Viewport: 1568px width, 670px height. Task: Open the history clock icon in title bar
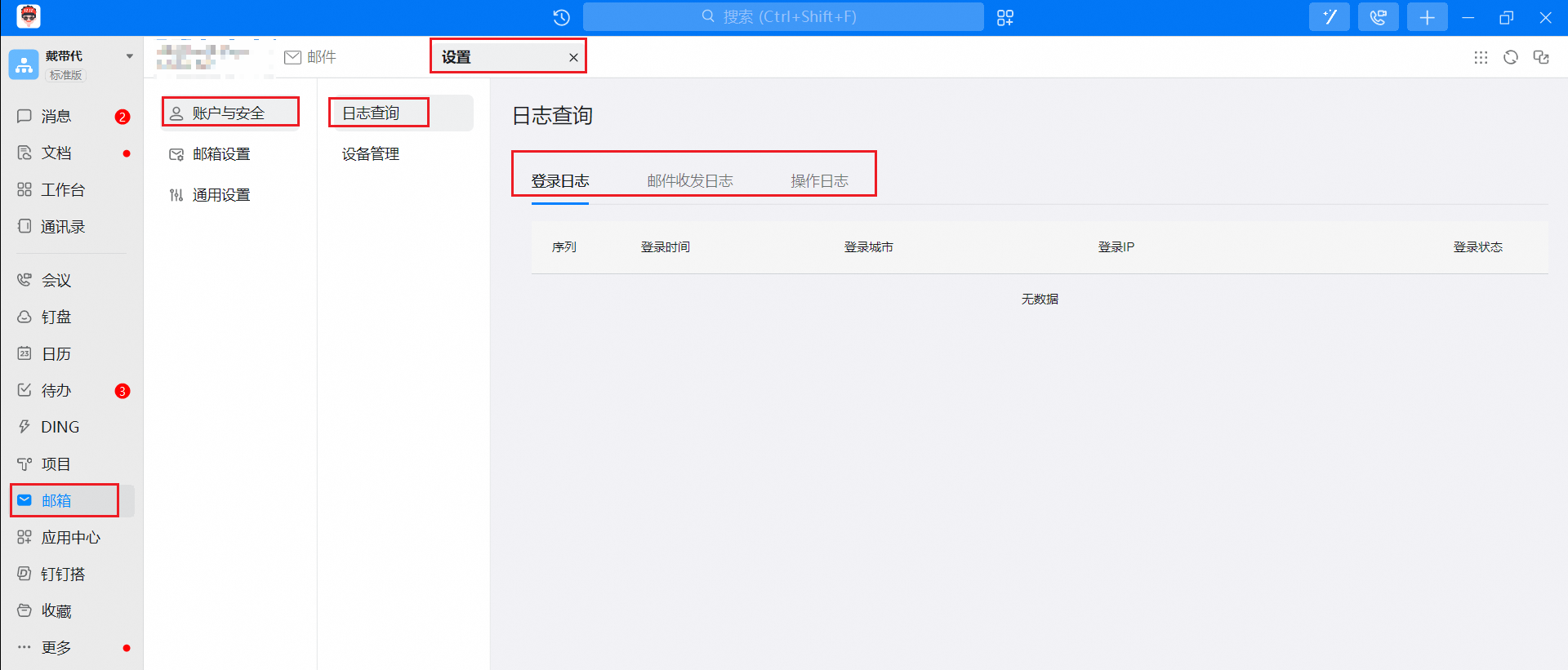(x=561, y=17)
